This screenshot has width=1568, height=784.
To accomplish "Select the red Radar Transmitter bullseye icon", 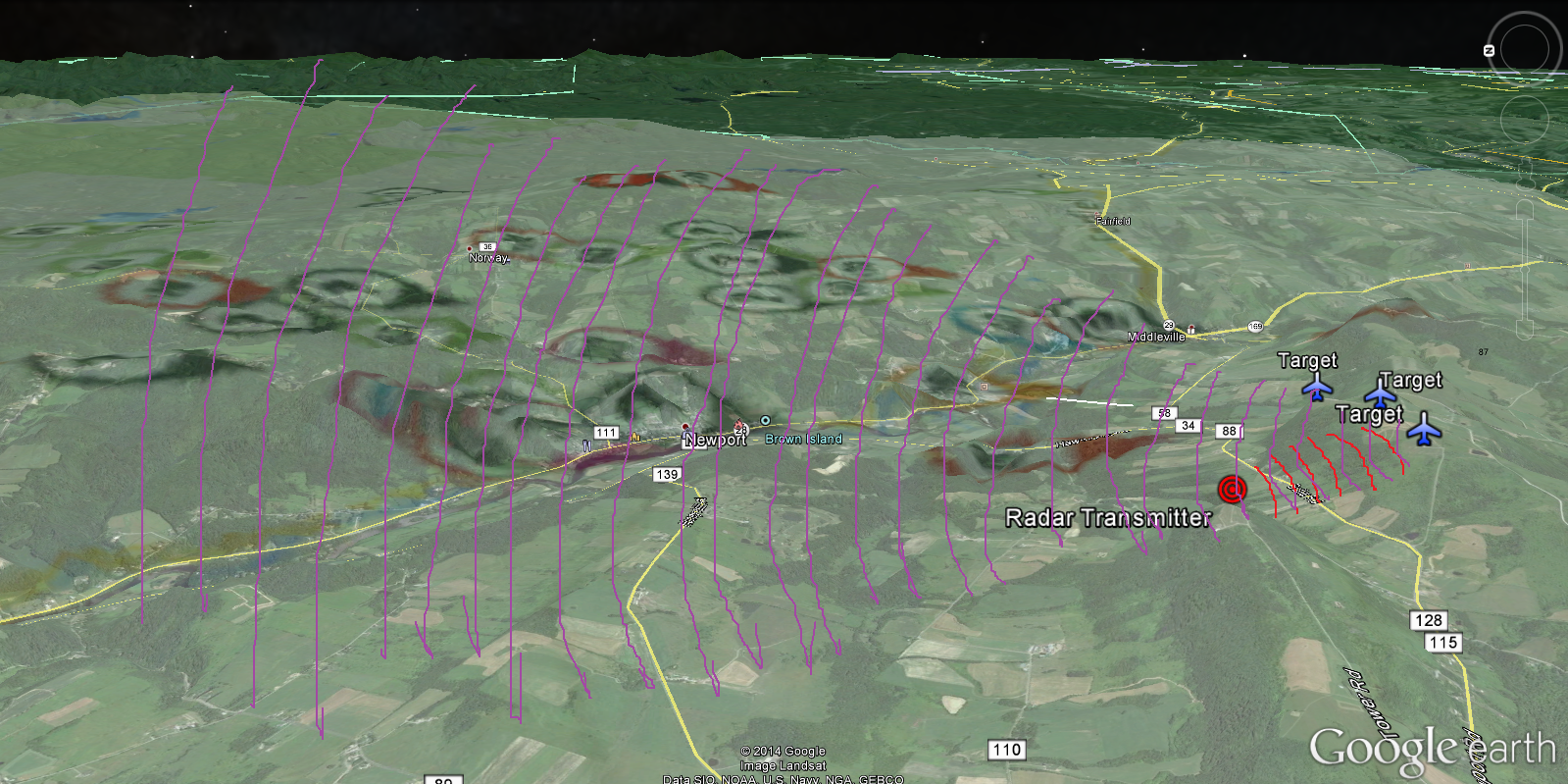I will tap(1232, 489).
